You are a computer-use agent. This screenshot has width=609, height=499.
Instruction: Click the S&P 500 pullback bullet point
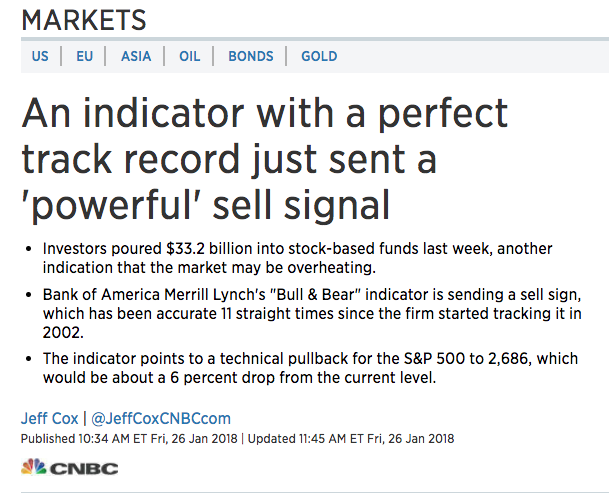point(310,368)
